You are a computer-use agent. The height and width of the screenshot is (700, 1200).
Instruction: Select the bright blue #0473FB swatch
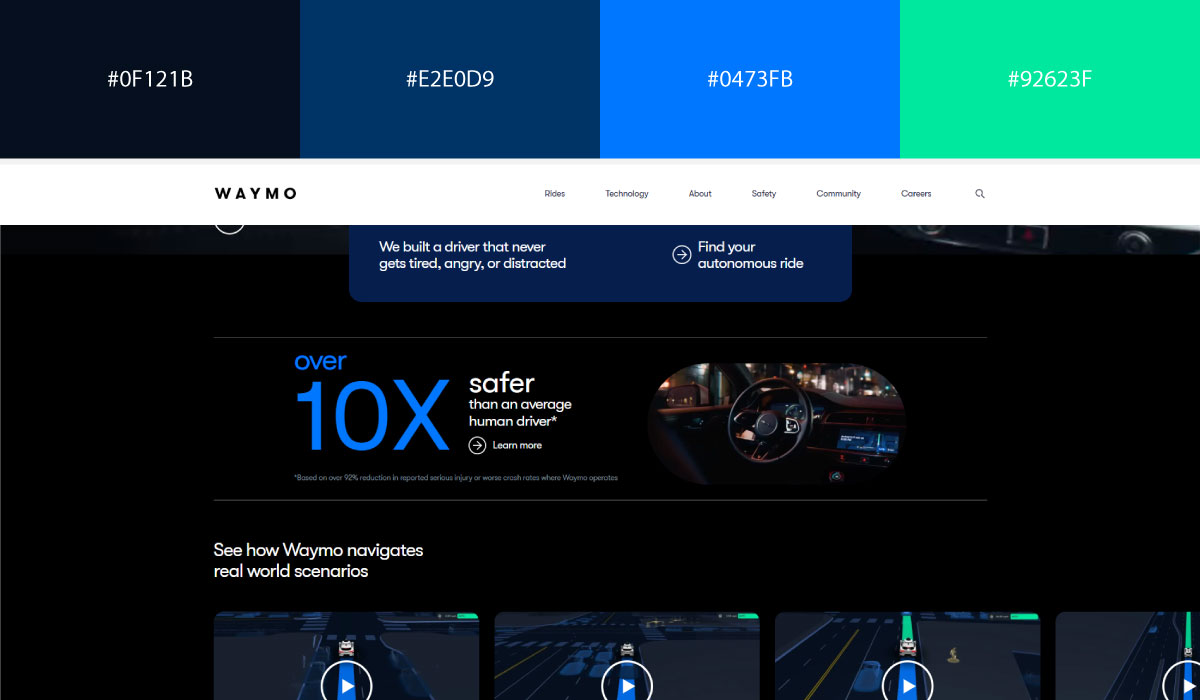(750, 79)
